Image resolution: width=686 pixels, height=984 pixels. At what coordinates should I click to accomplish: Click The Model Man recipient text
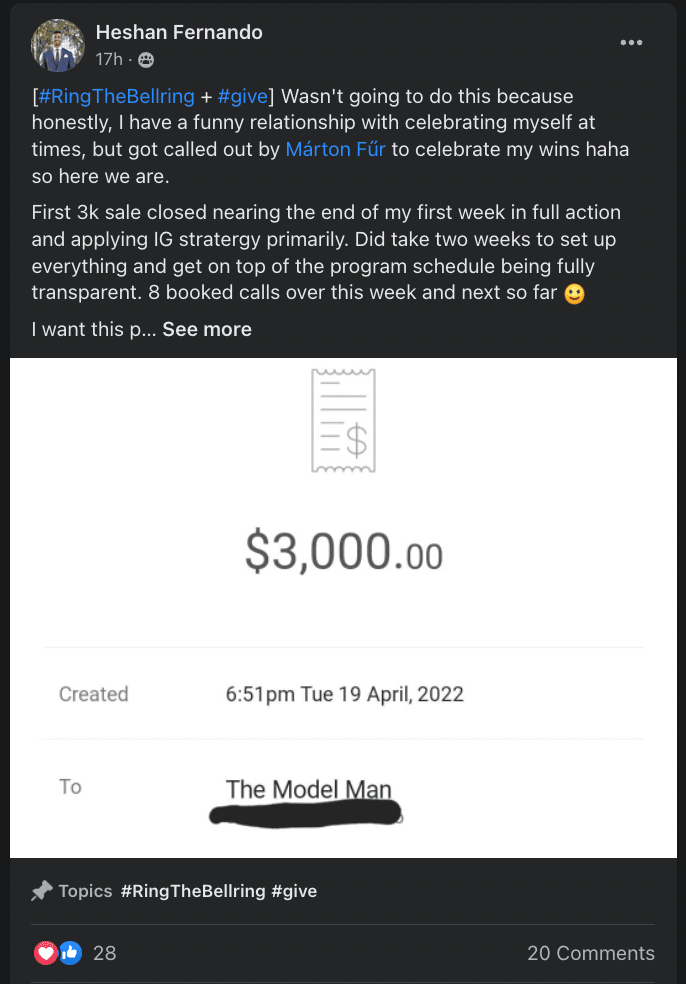(x=308, y=789)
